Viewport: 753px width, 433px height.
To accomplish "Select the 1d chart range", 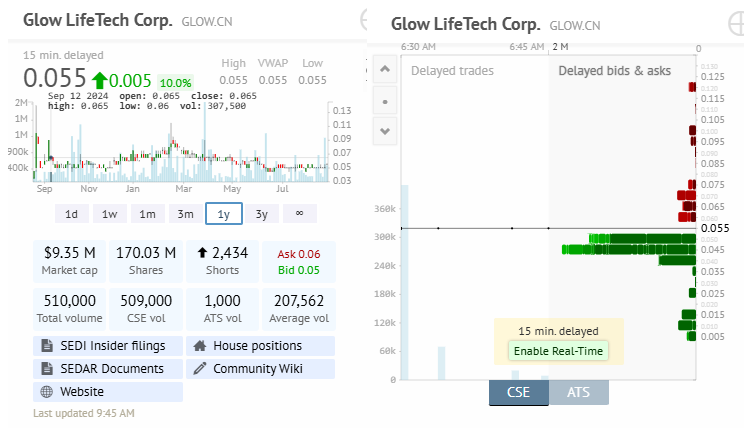I will (x=72, y=214).
